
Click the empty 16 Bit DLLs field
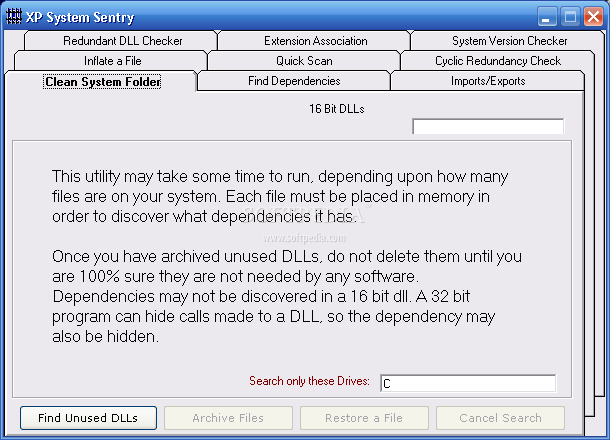coord(488,126)
